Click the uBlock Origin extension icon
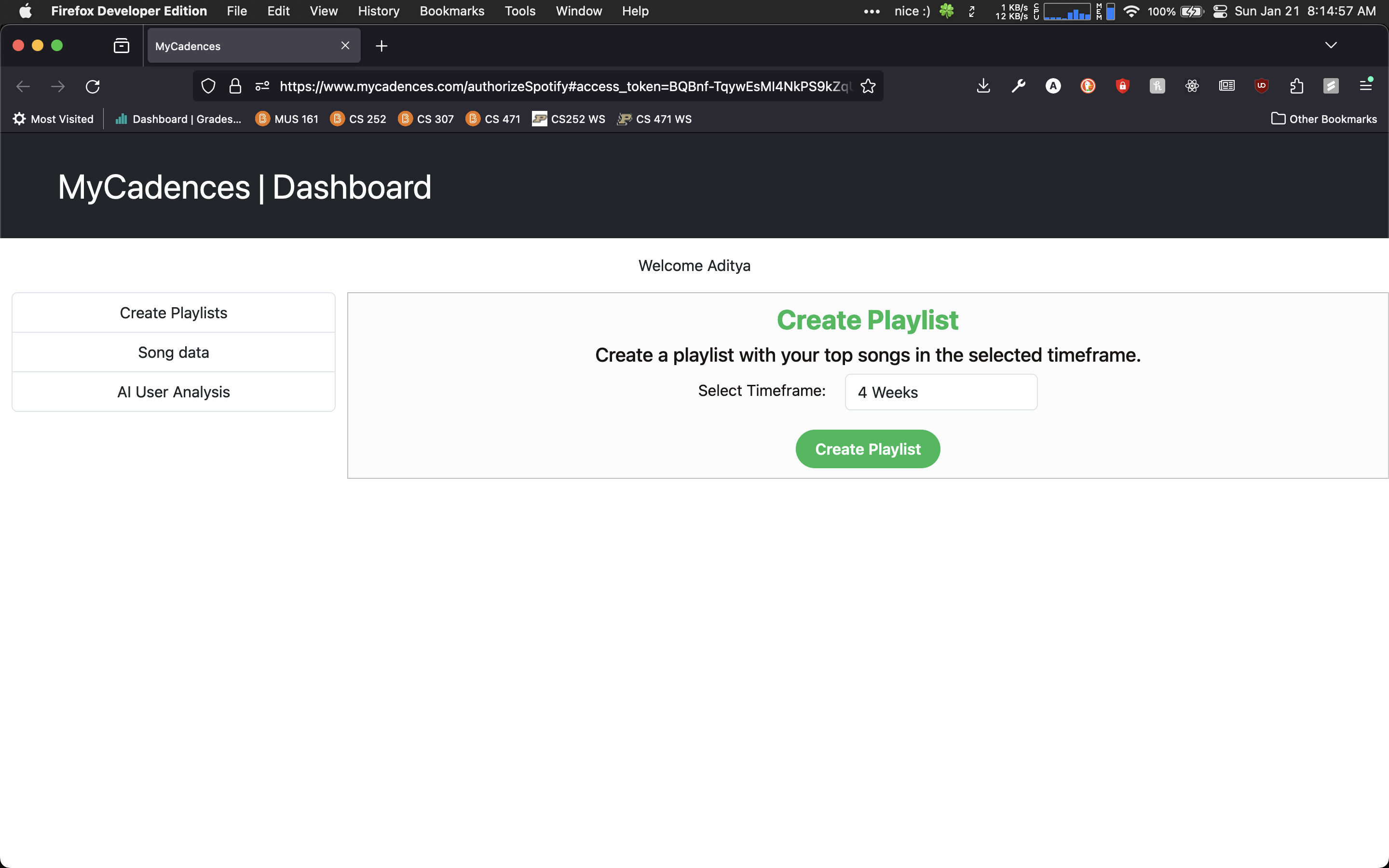This screenshot has width=1389, height=868. tap(1261, 86)
